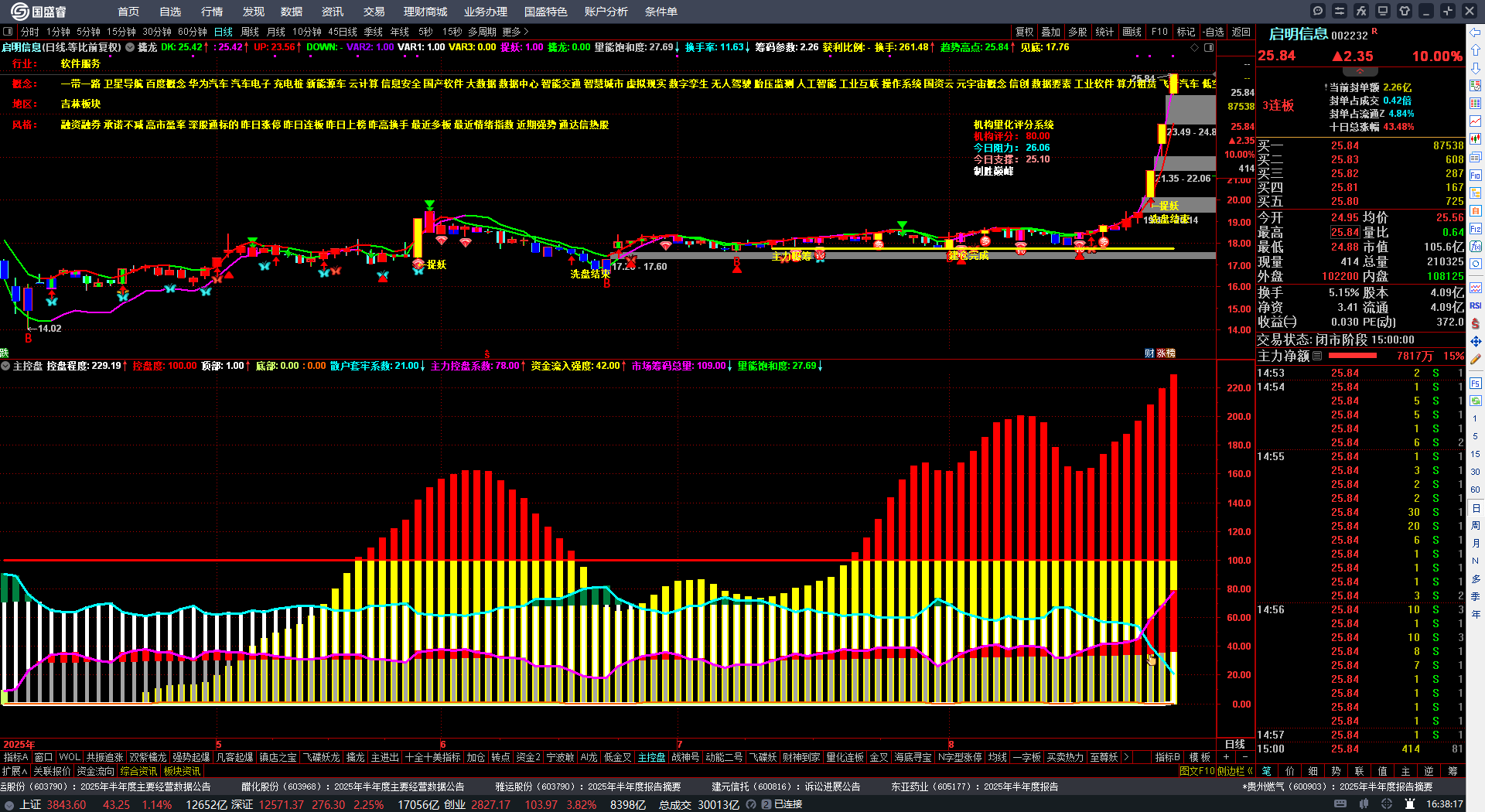1485x812 pixels.
Task: Open the message chat bubble icon
Action: [1318, 11]
